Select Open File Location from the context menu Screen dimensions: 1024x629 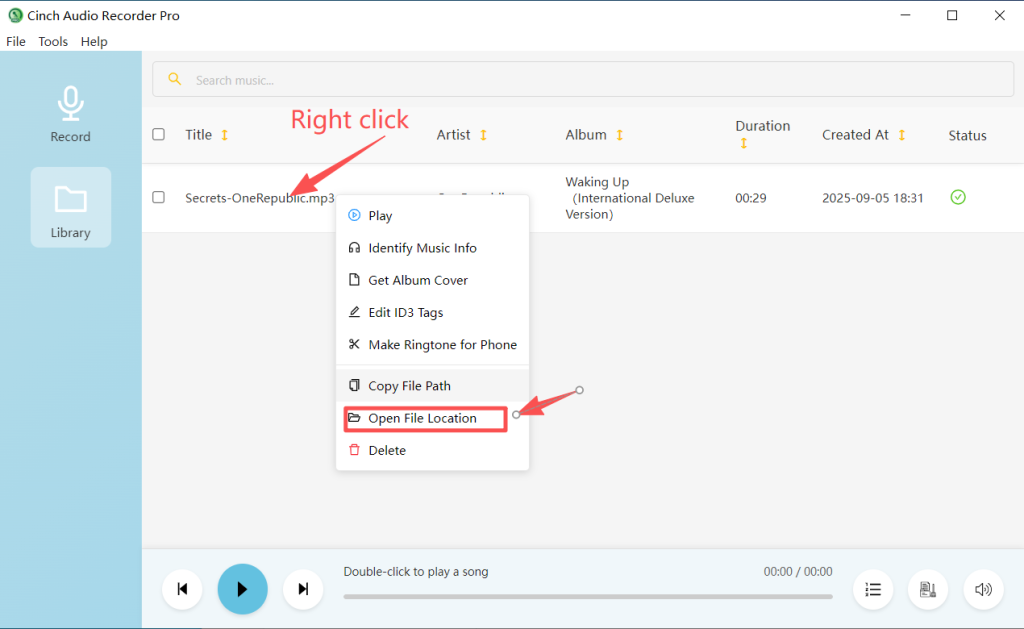click(424, 418)
